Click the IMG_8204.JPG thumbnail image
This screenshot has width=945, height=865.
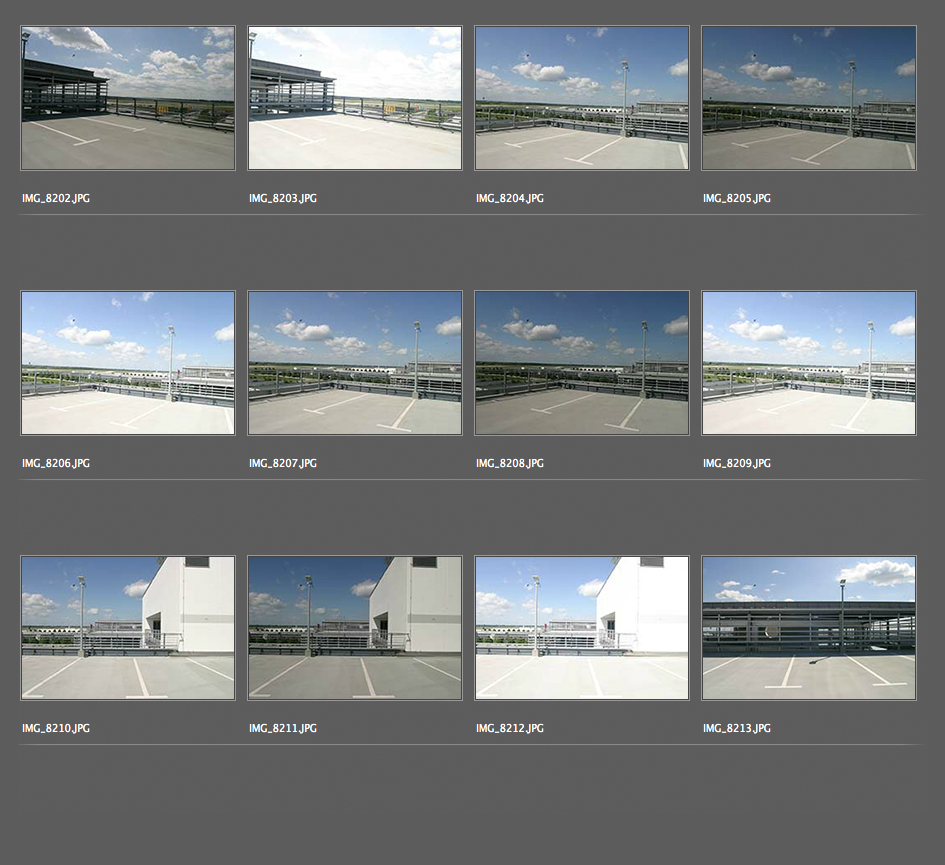[x=582, y=98]
